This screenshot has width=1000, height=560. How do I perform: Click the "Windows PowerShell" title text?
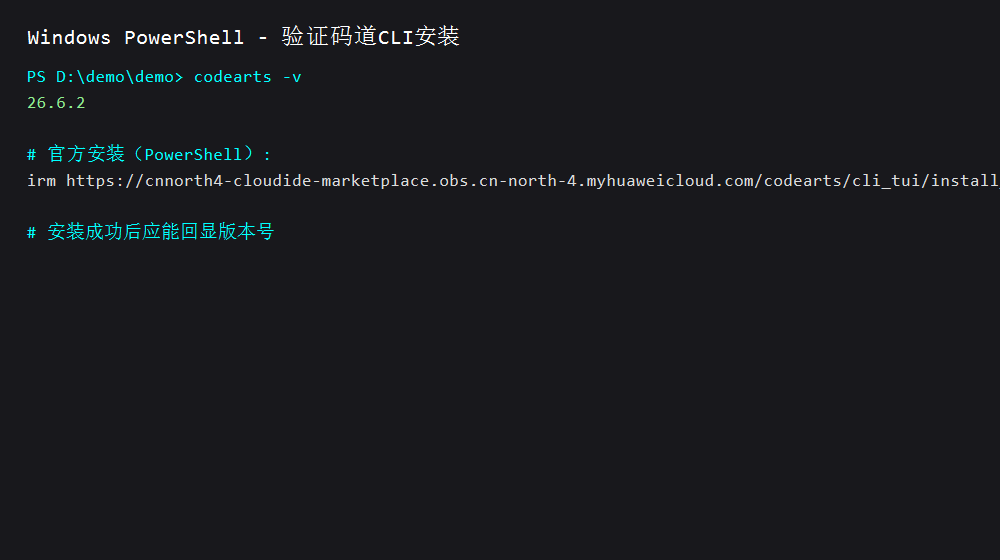click(x=135, y=37)
